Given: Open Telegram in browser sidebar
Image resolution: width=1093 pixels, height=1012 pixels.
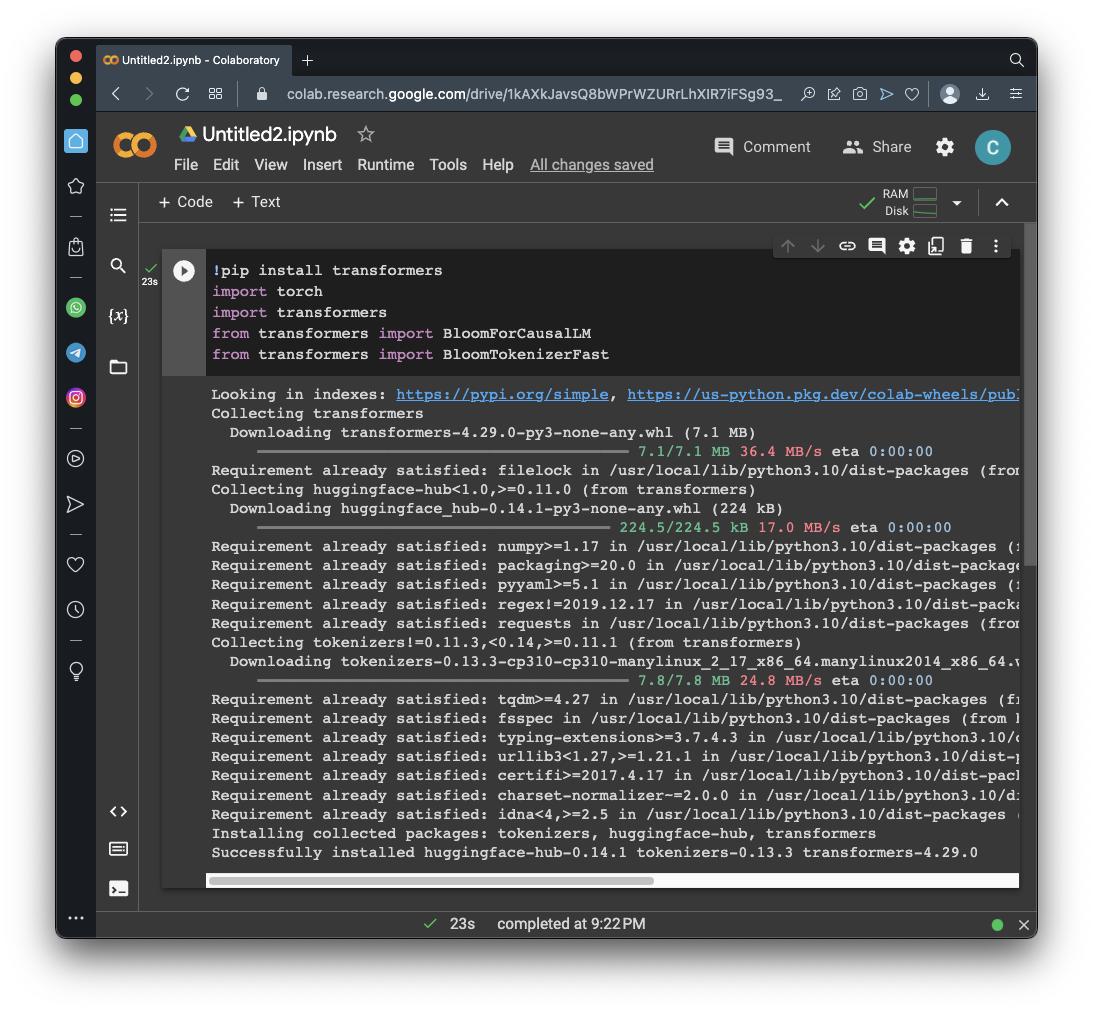Looking at the screenshot, I should pyautogui.click(x=76, y=353).
